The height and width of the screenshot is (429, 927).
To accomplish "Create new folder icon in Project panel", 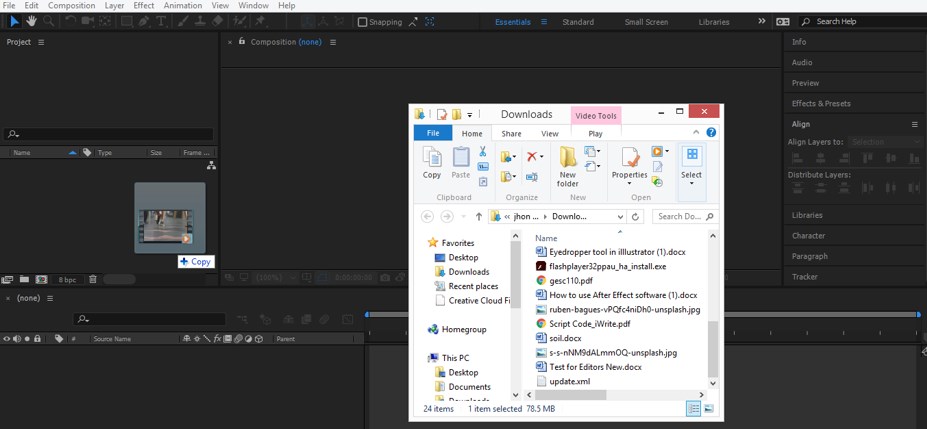I will pos(24,279).
